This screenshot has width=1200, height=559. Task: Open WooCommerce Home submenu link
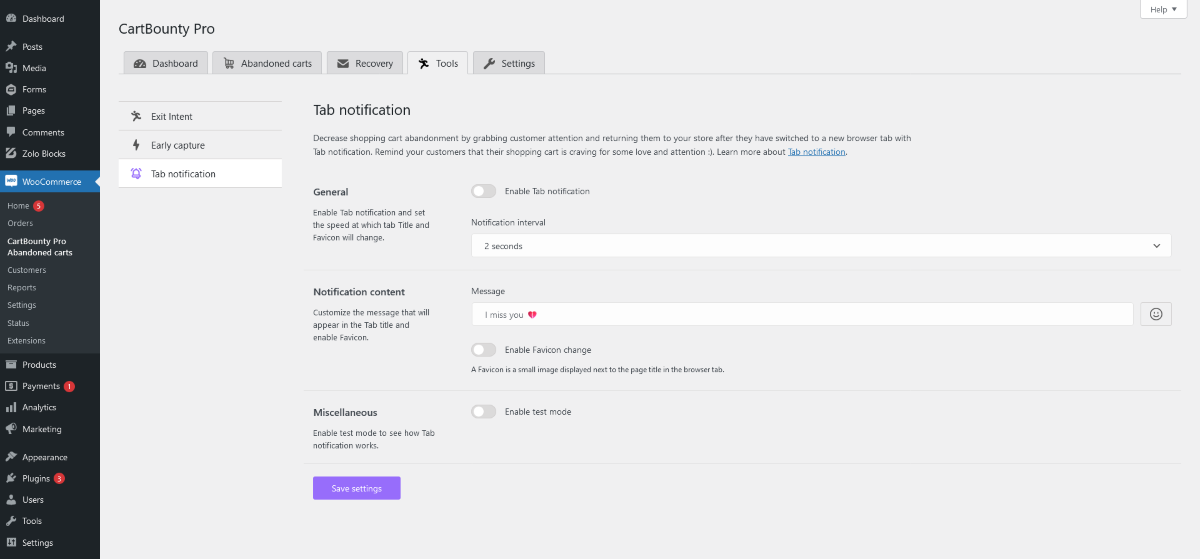point(18,205)
